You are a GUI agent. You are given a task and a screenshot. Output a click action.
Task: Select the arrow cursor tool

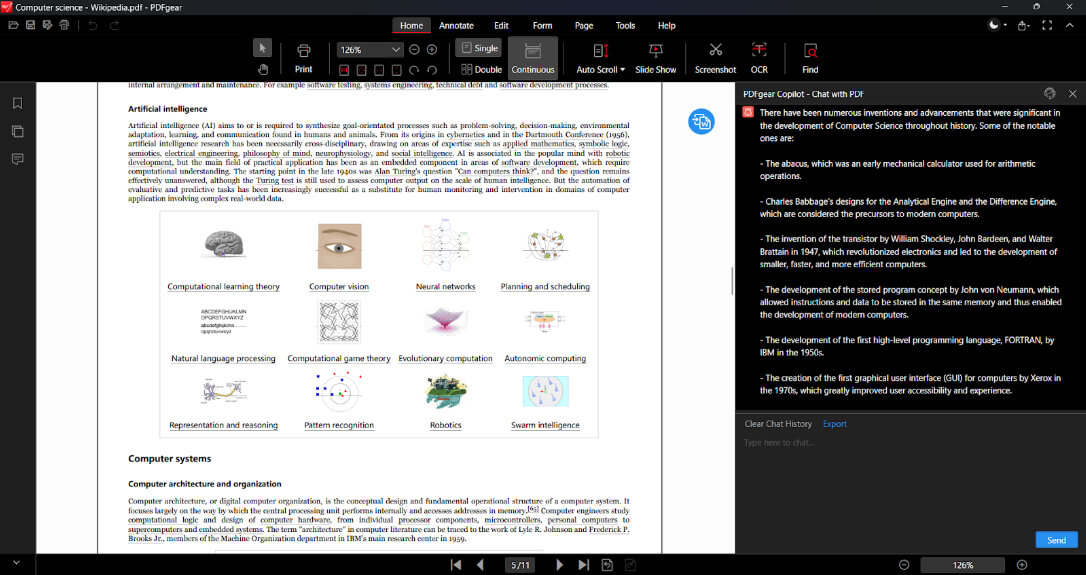(x=262, y=48)
